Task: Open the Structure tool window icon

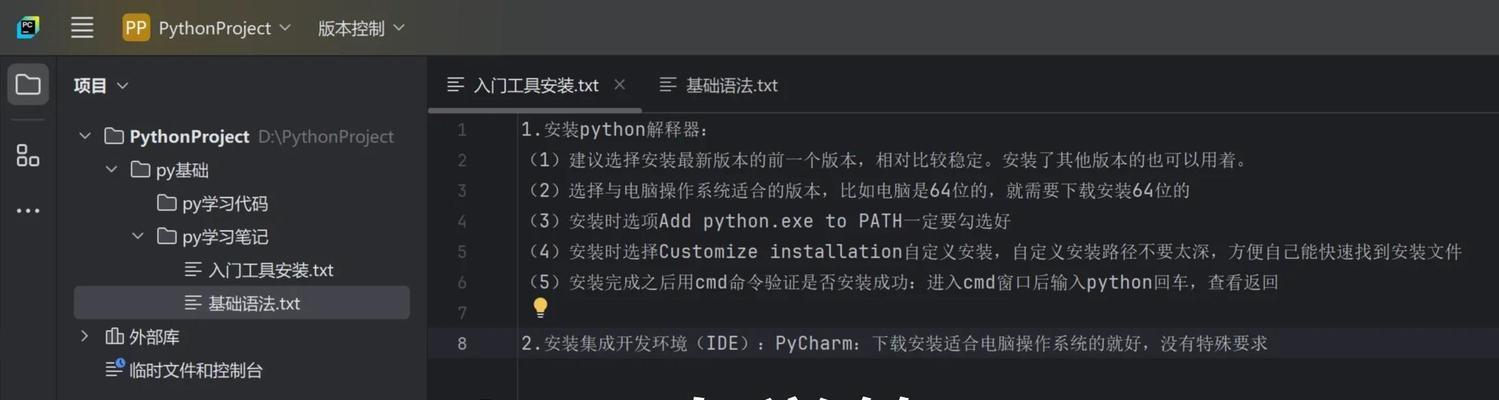Action: (28, 155)
